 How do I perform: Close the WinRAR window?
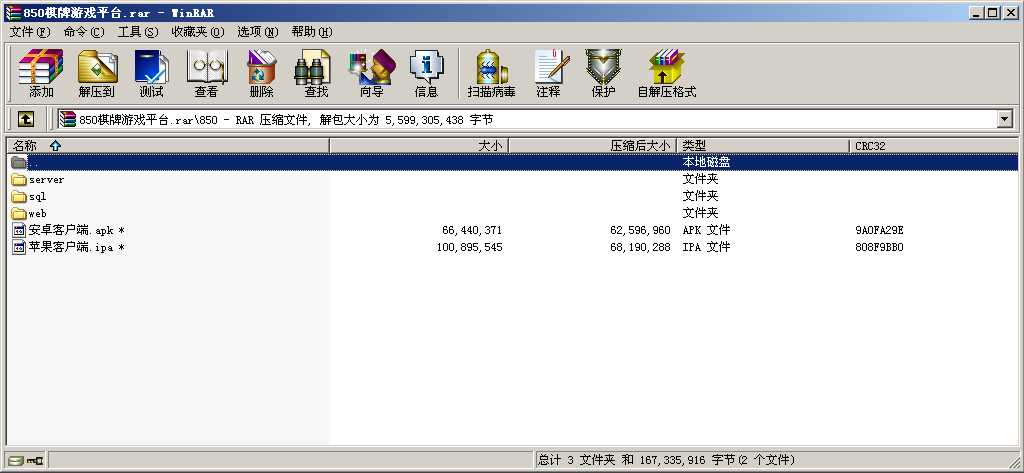1010,12
